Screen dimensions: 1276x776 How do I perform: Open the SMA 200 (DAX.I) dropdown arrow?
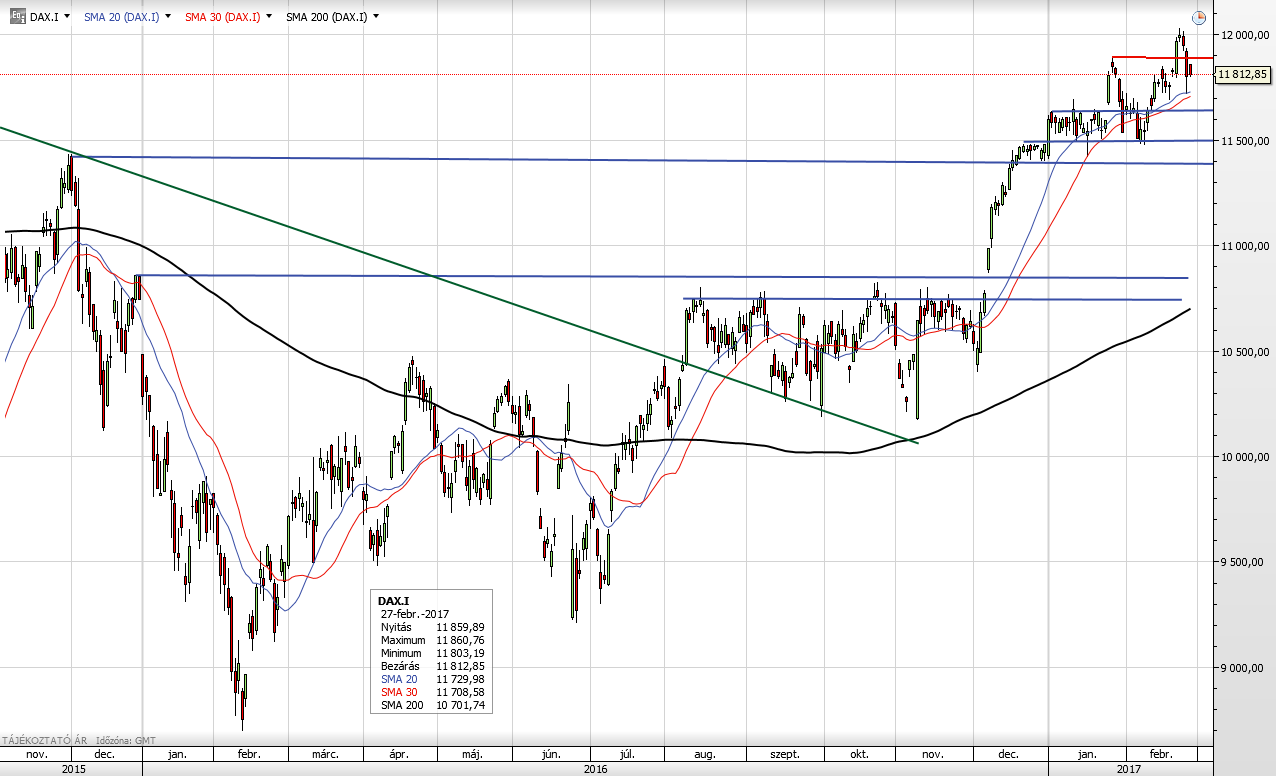[x=376, y=17]
